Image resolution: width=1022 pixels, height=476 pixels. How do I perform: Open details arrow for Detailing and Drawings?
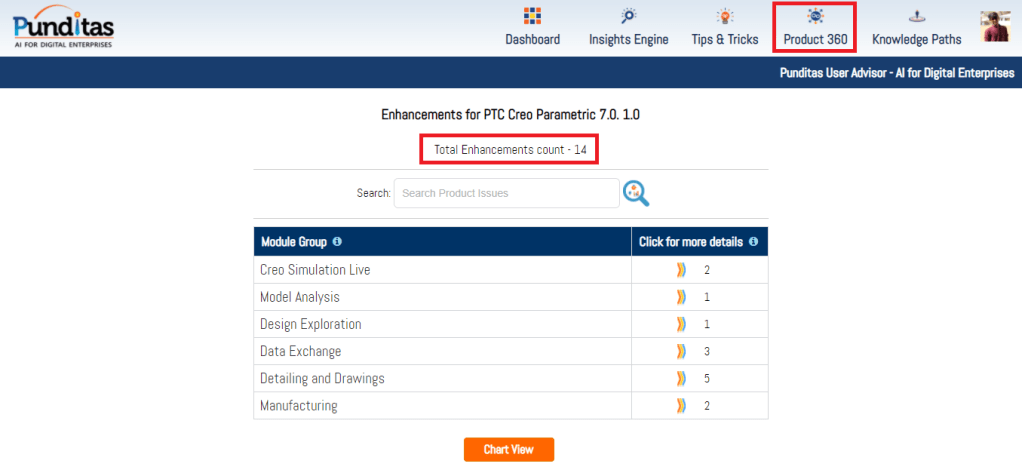coord(682,378)
